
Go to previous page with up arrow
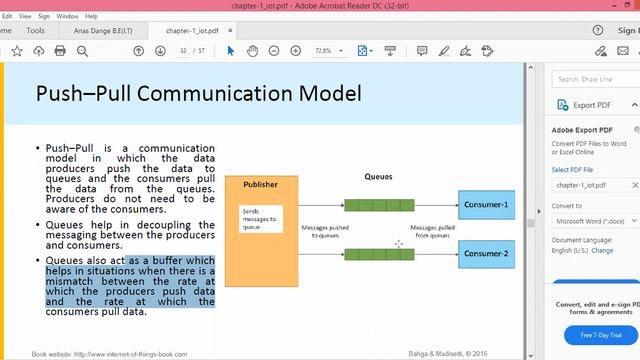[139, 51]
